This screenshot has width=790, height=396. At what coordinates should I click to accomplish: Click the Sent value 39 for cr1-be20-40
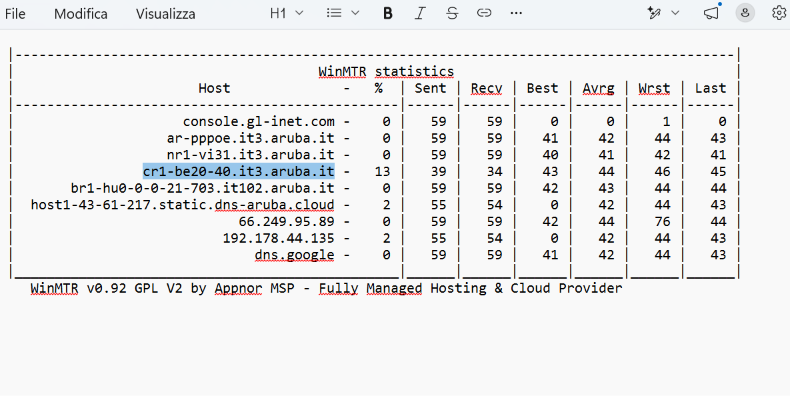click(438, 172)
